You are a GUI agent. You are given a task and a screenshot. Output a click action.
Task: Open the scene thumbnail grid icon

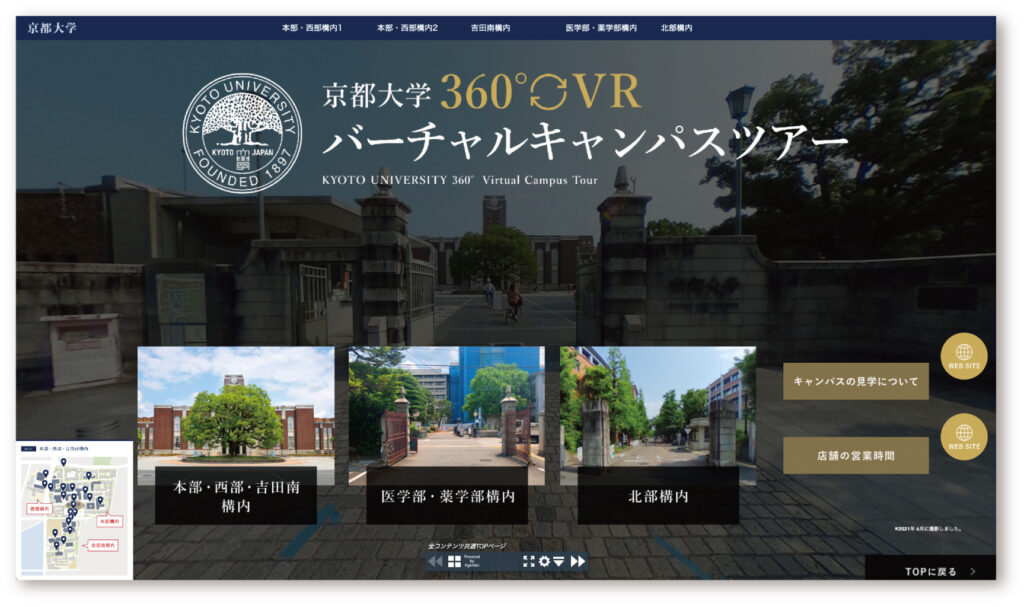tap(455, 561)
